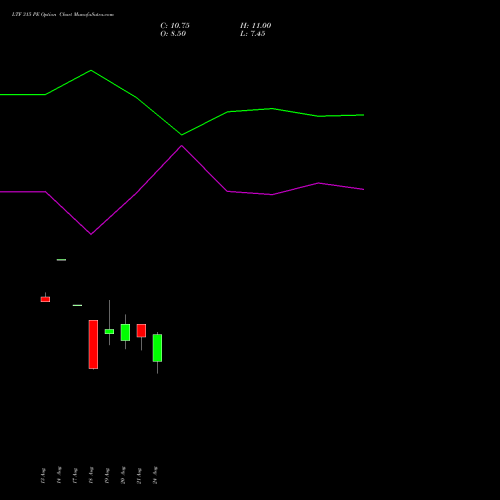Click the 20 Aug date label

(123, 475)
